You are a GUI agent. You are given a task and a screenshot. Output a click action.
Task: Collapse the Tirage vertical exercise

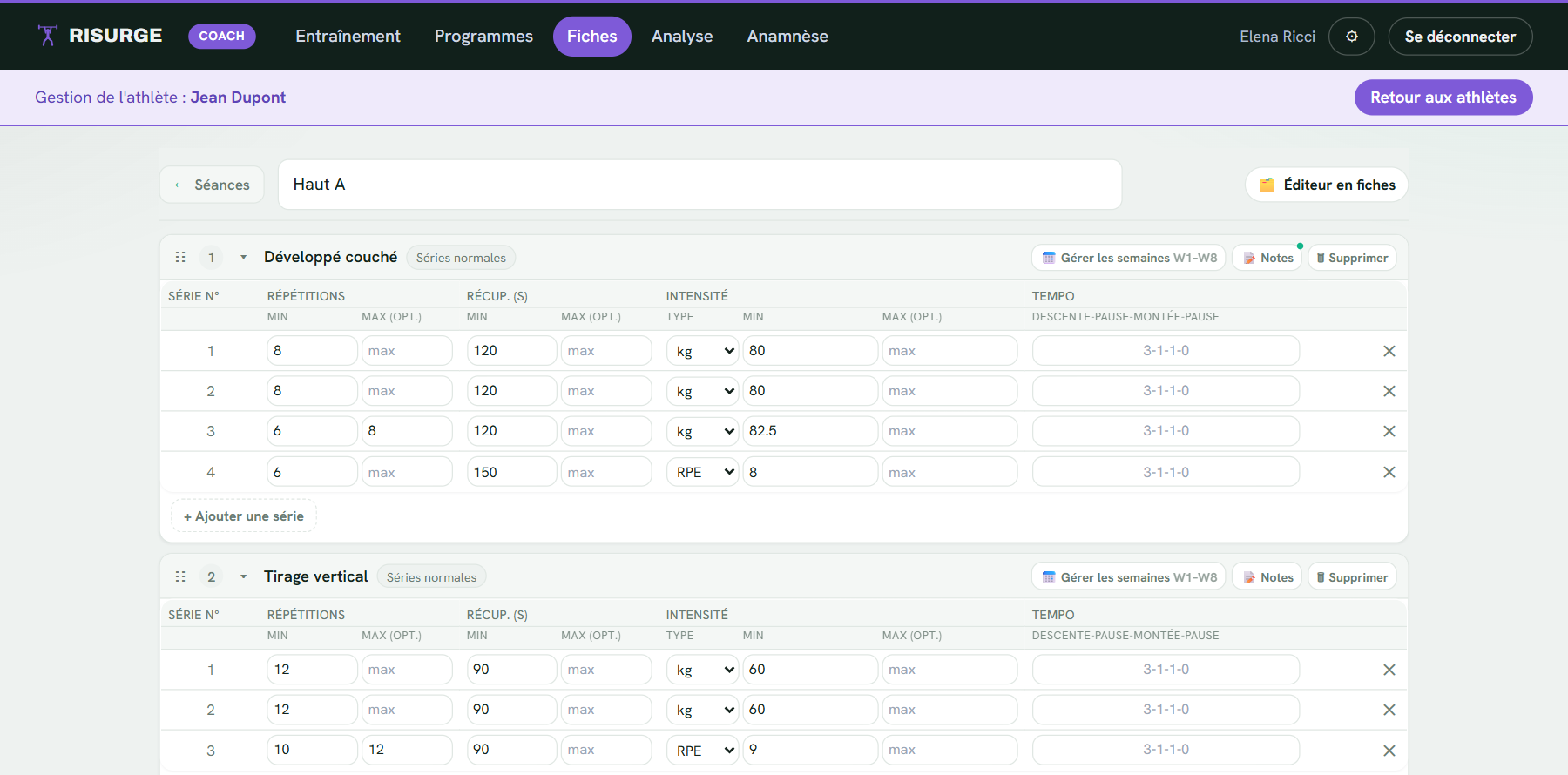click(x=243, y=576)
